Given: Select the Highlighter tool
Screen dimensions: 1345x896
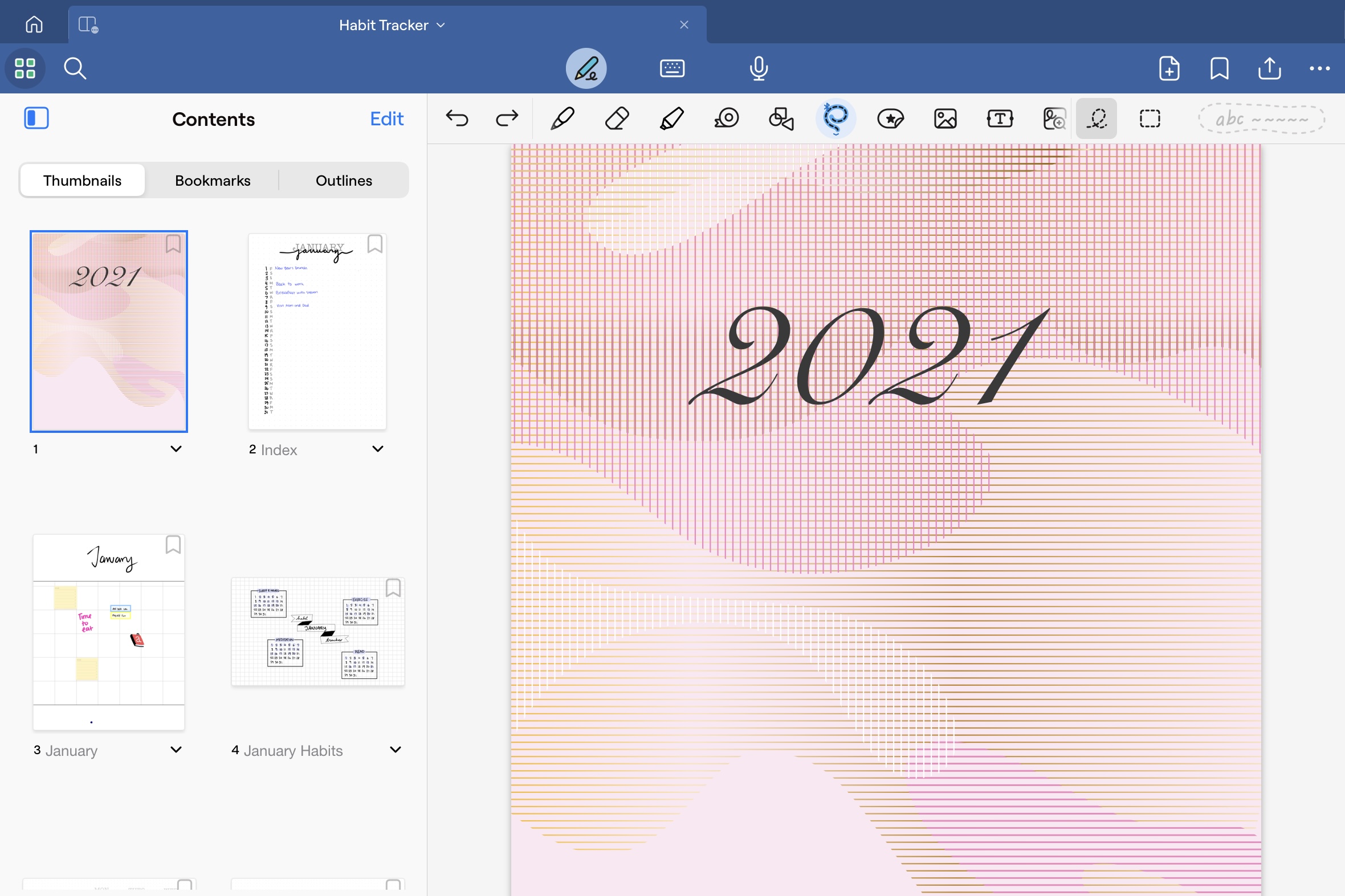Looking at the screenshot, I should point(671,119).
